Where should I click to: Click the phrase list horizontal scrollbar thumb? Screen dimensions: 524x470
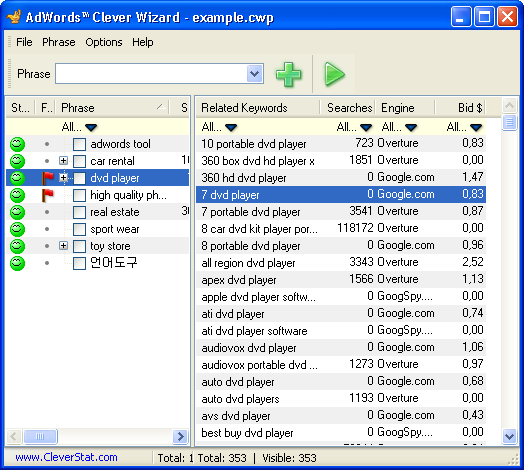click(40, 437)
